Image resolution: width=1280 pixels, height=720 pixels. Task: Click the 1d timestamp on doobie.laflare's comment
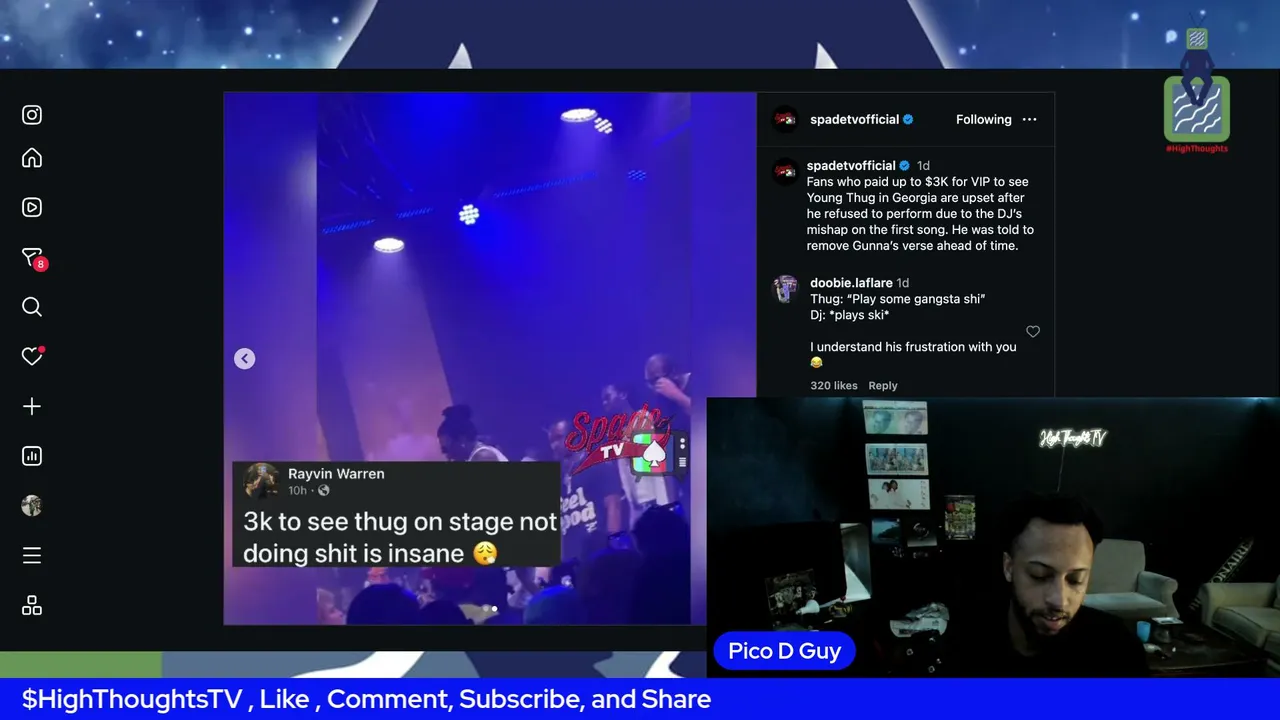pyautogui.click(x=903, y=283)
